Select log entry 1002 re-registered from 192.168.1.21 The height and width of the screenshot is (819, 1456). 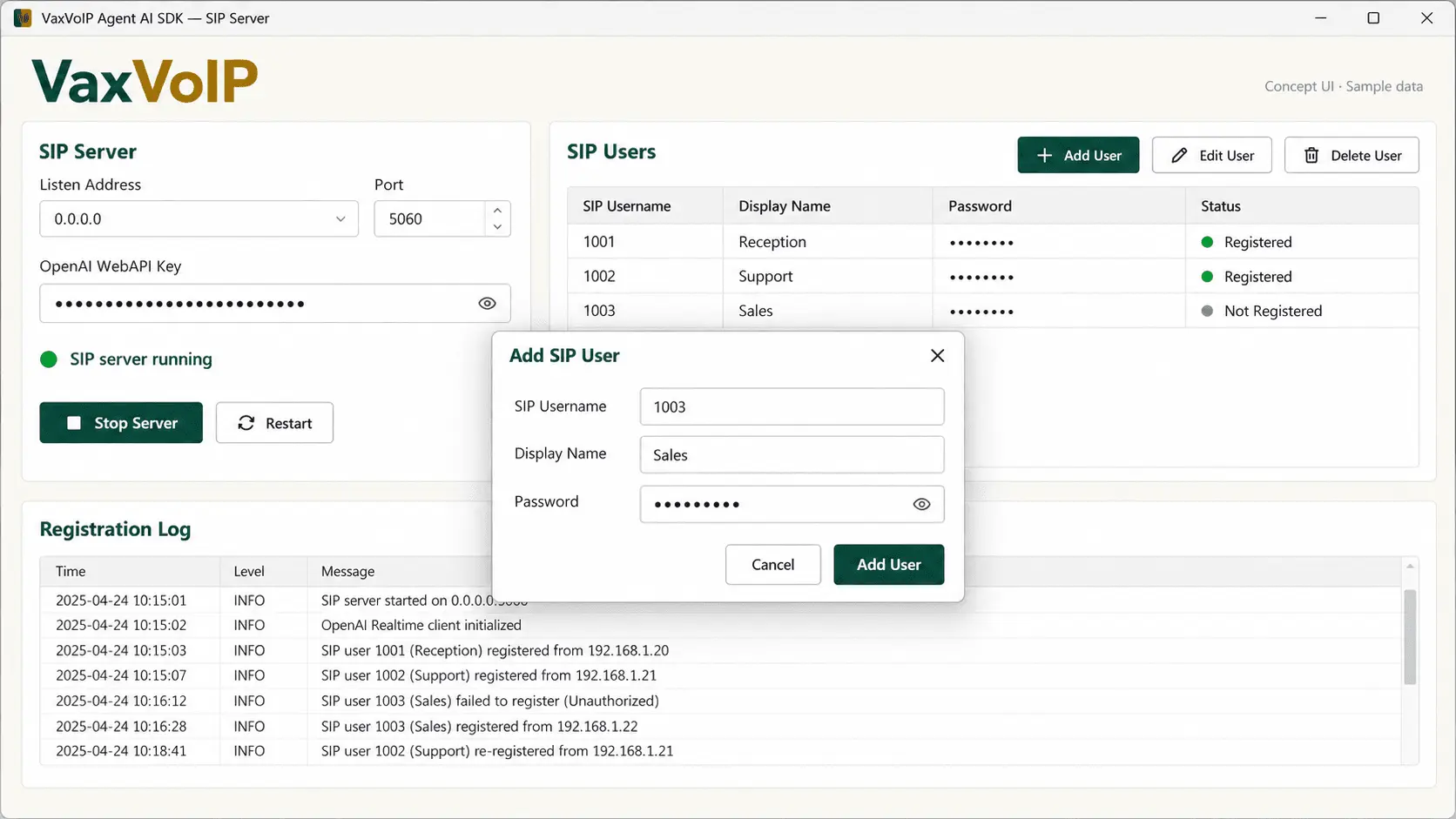click(721, 751)
